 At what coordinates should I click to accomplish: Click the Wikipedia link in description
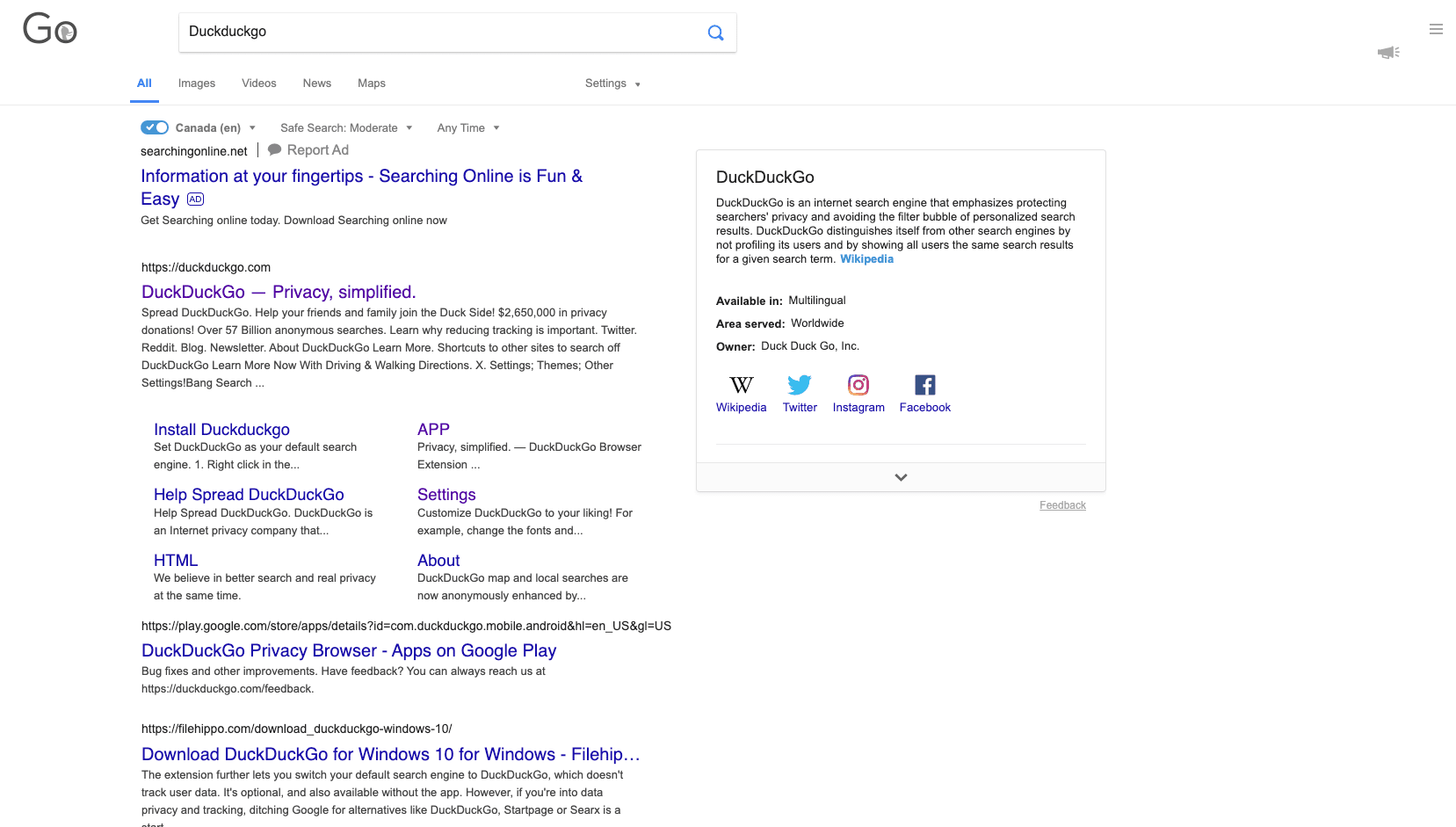(x=866, y=259)
